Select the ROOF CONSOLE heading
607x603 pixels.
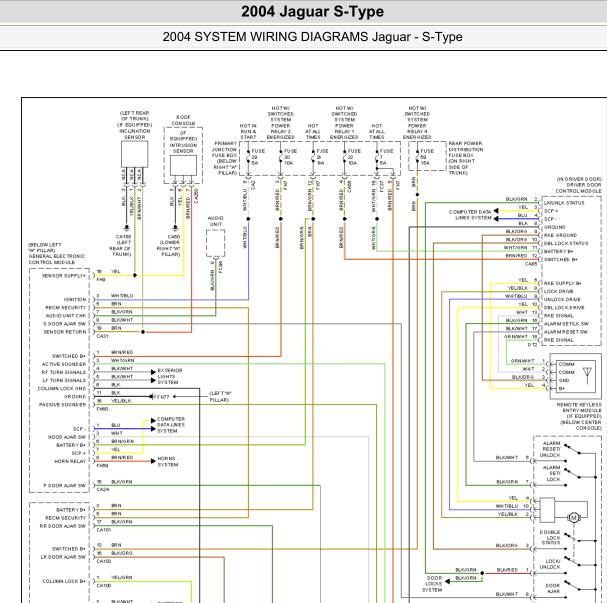pyautogui.click(x=183, y=120)
